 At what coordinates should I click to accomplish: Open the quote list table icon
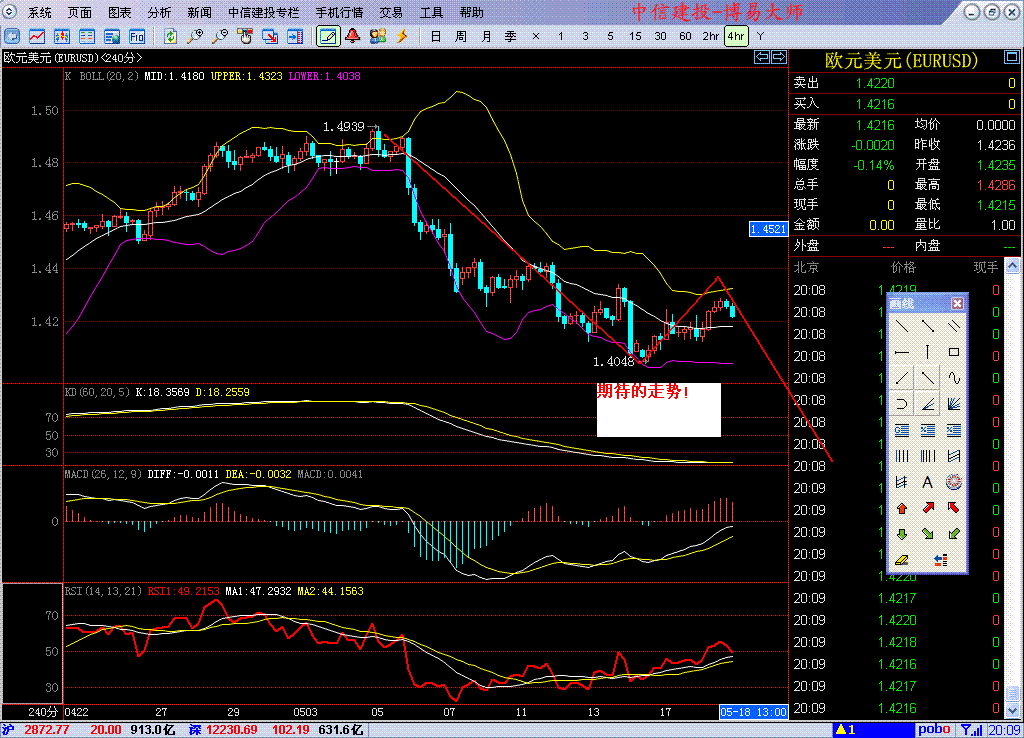(x=87, y=37)
